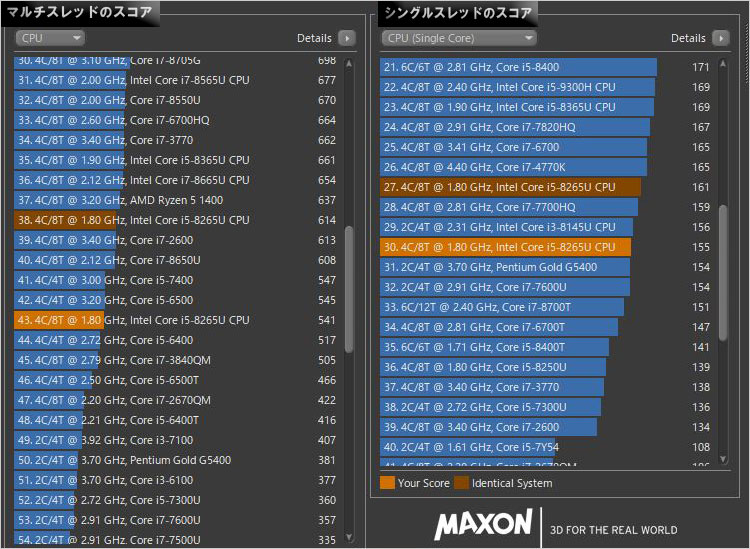The image size is (750, 549).
Task: Select row 41 Core i5-7400
Action: (x=175, y=280)
